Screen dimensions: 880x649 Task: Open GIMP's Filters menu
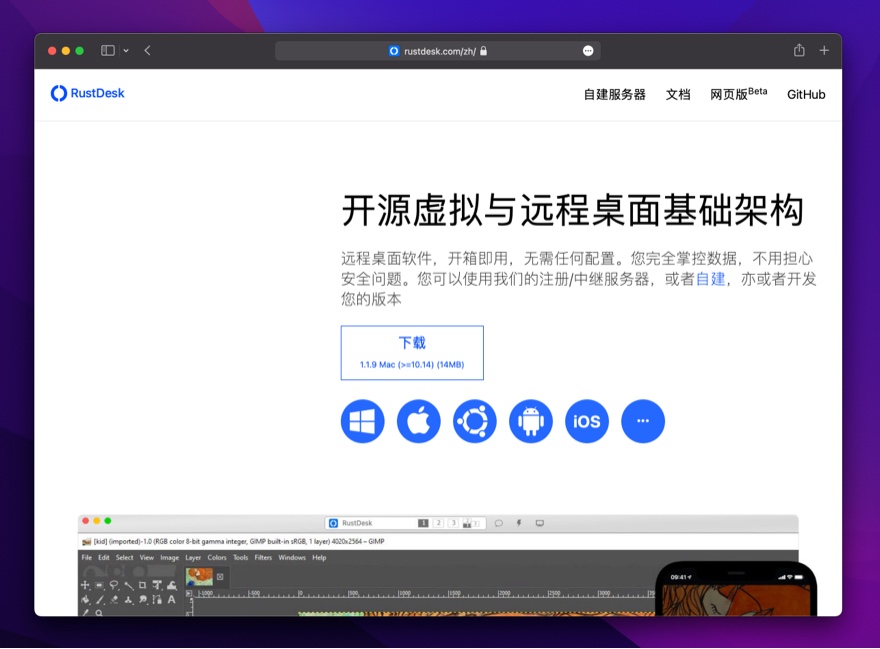(263, 557)
